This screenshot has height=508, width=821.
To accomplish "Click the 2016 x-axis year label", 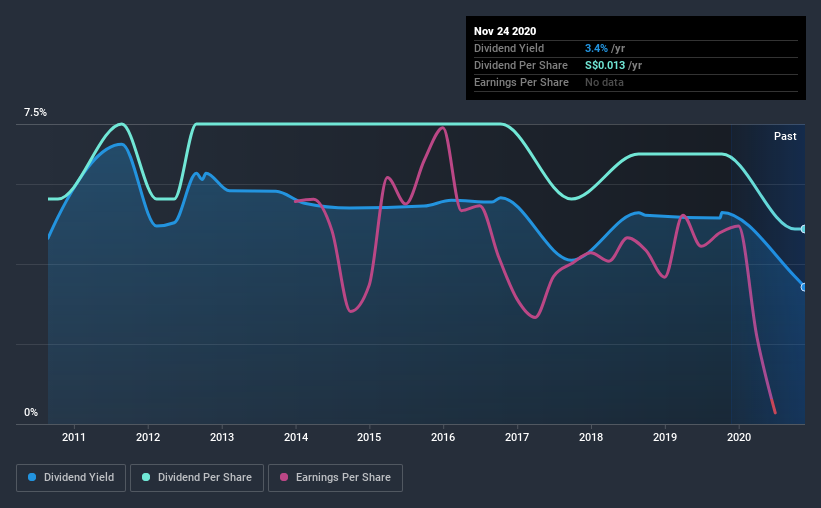I will pyautogui.click(x=443, y=437).
